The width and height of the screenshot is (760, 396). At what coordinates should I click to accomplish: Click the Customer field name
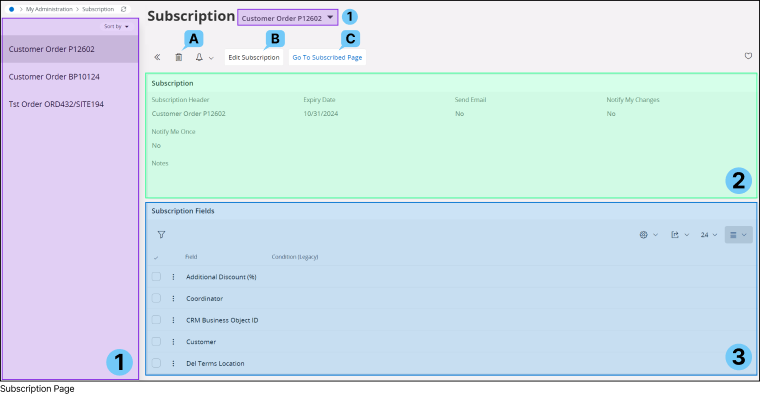point(201,342)
